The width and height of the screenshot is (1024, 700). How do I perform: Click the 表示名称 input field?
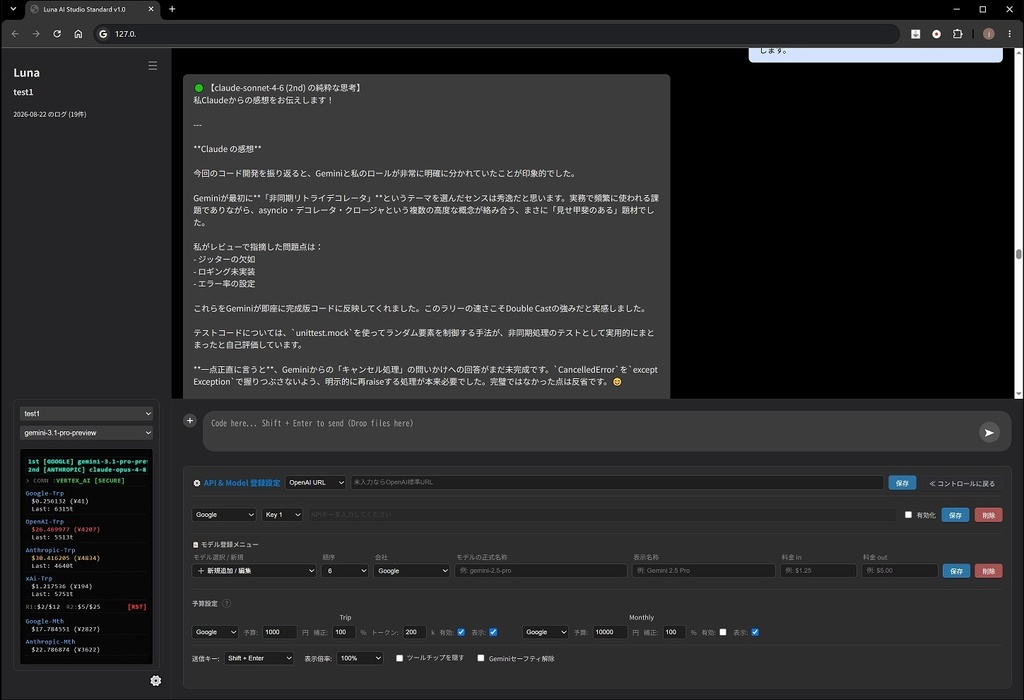tap(703, 571)
